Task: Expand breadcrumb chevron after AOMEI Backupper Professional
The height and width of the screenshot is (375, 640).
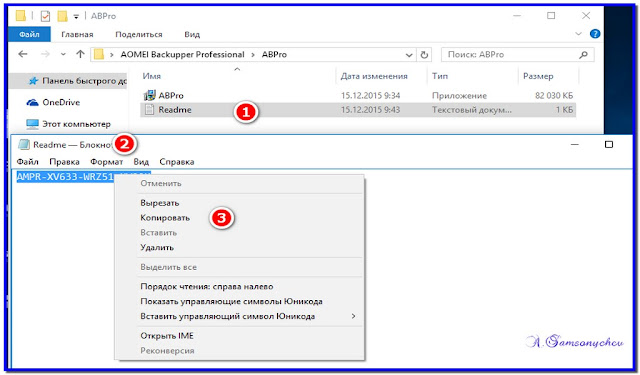Action: [x=253, y=55]
